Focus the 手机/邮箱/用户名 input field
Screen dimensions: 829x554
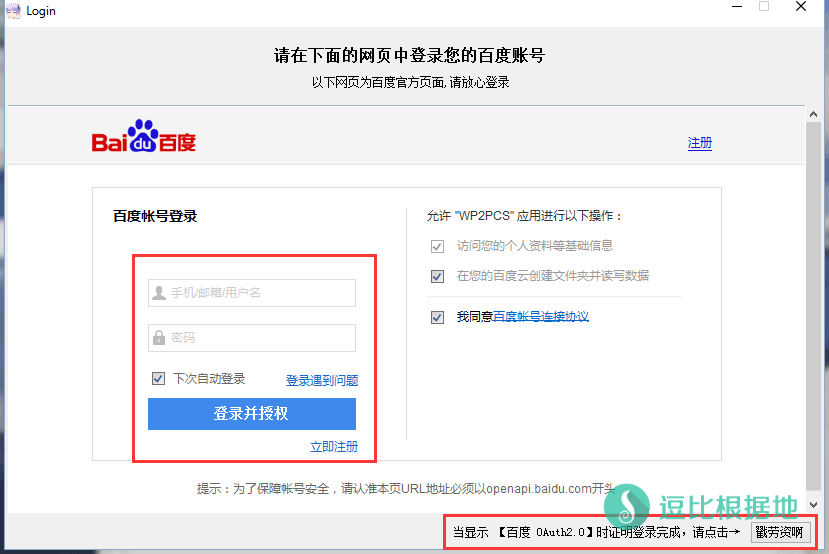point(252,293)
